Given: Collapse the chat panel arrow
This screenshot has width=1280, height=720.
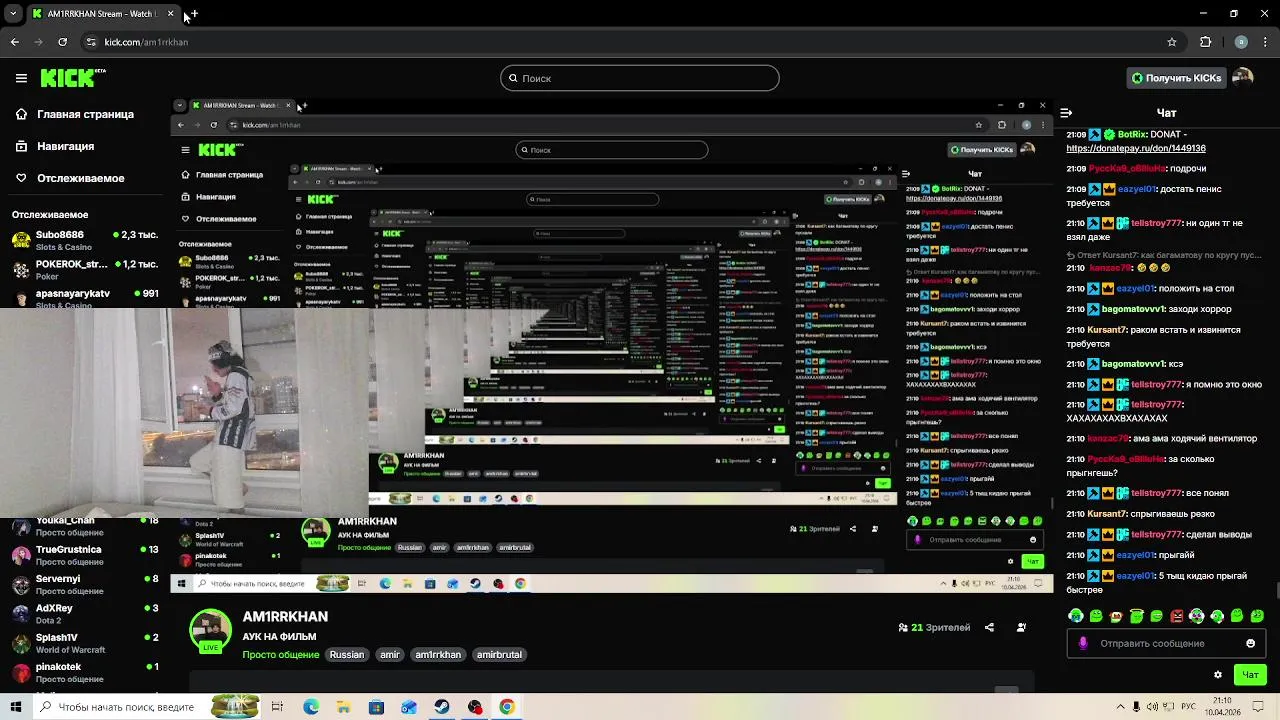Looking at the screenshot, I should (1066, 113).
